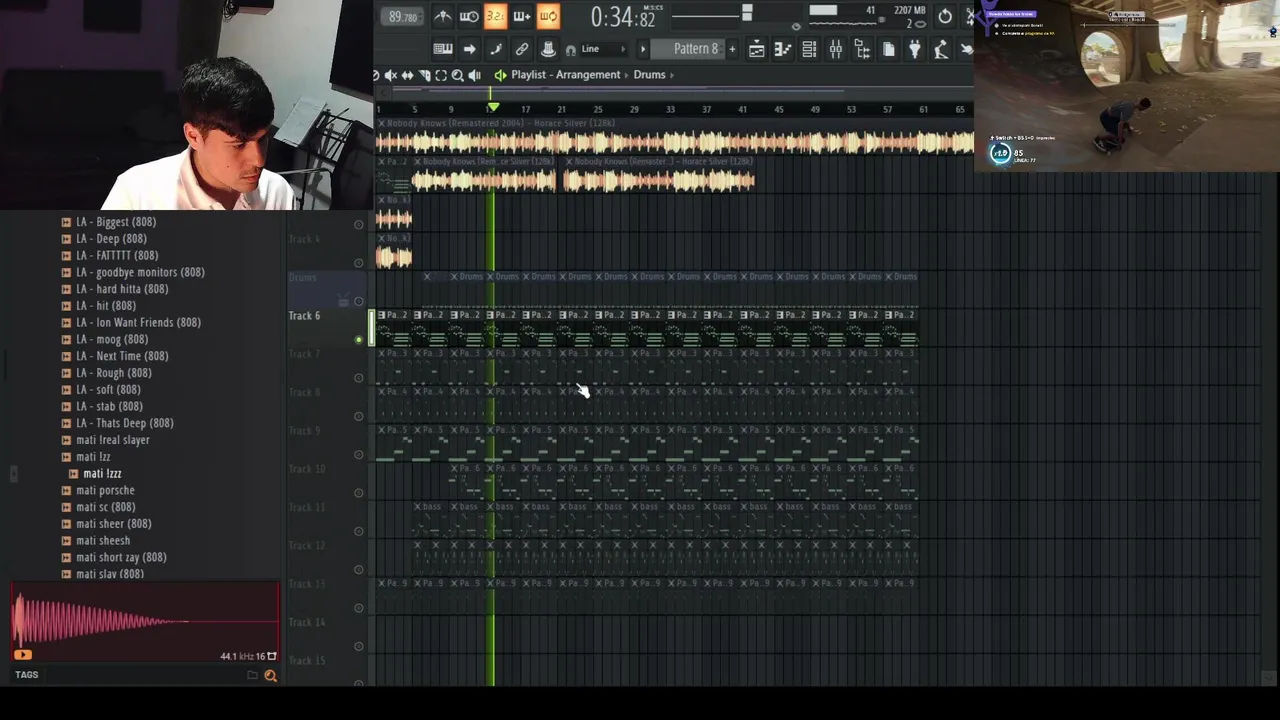The width and height of the screenshot is (1280, 720).
Task: Click the main snap magnet icon
Action: [x=570, y=50]
